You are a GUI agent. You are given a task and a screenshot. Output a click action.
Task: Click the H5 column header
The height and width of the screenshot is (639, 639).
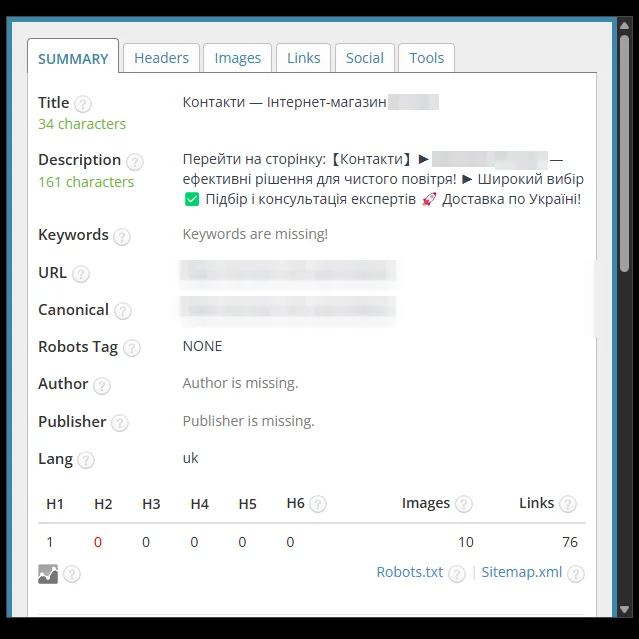coord(248,504)
